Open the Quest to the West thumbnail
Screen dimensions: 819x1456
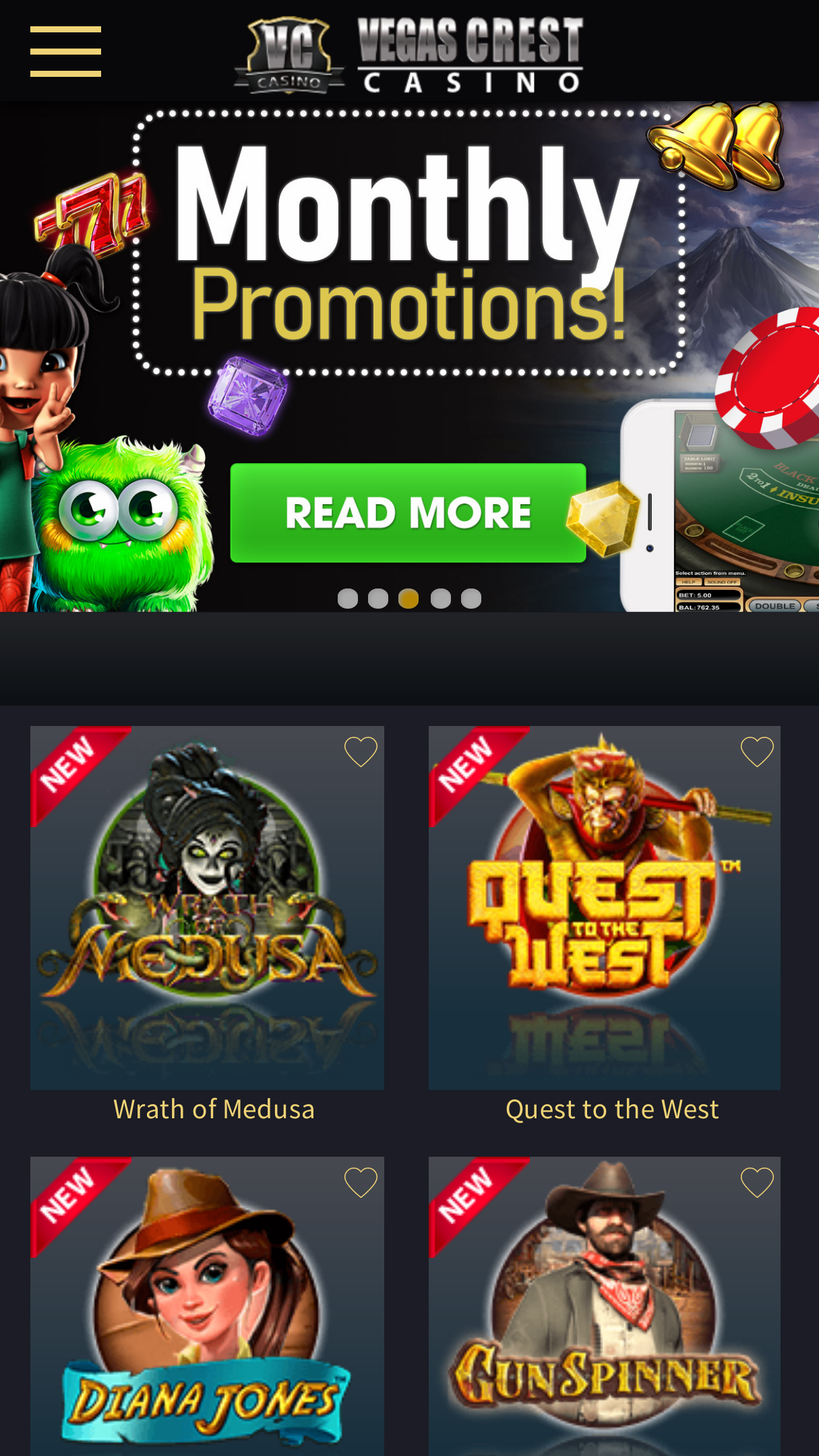point(605,907)
